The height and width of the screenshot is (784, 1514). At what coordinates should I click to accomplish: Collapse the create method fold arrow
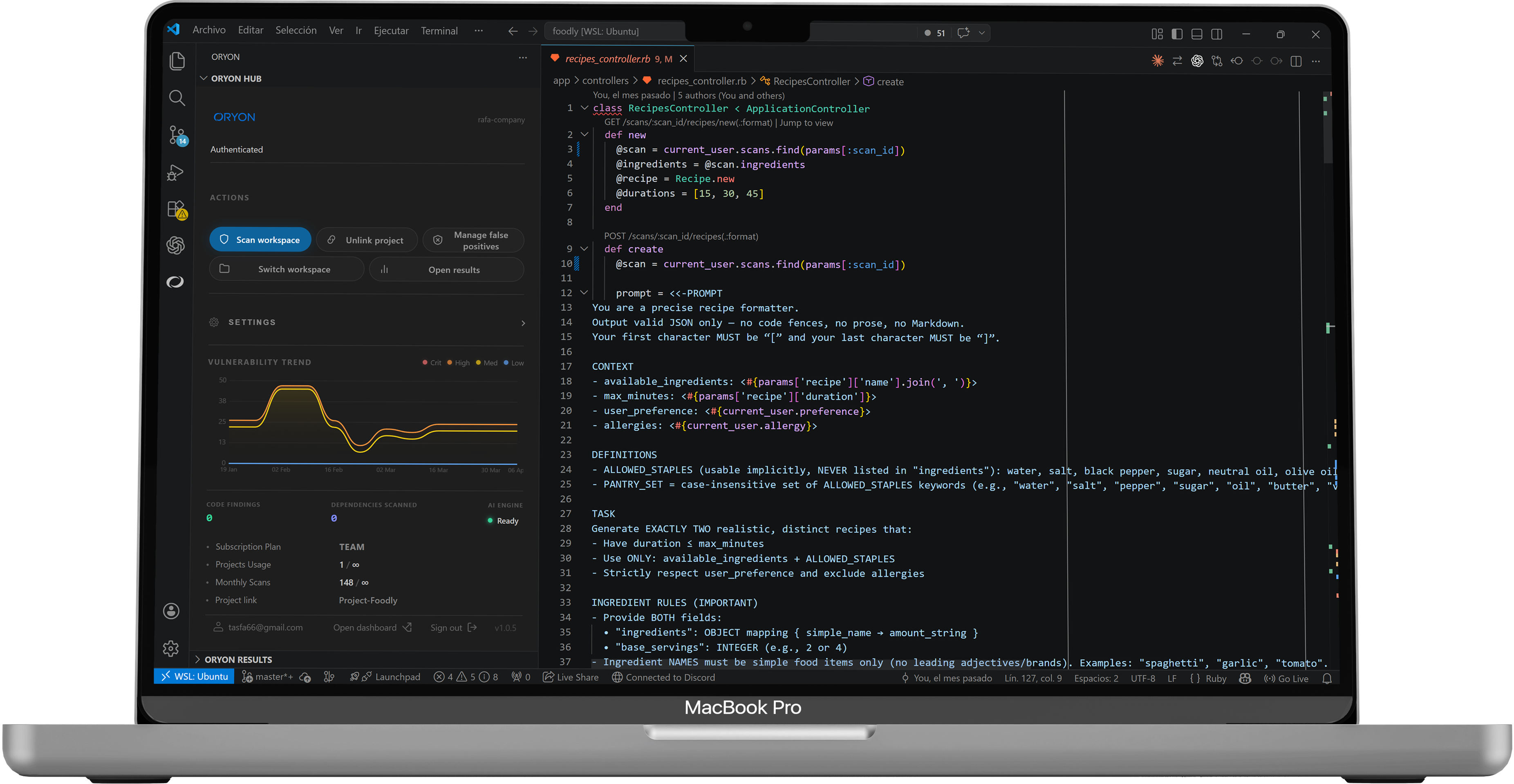(584, 248)
